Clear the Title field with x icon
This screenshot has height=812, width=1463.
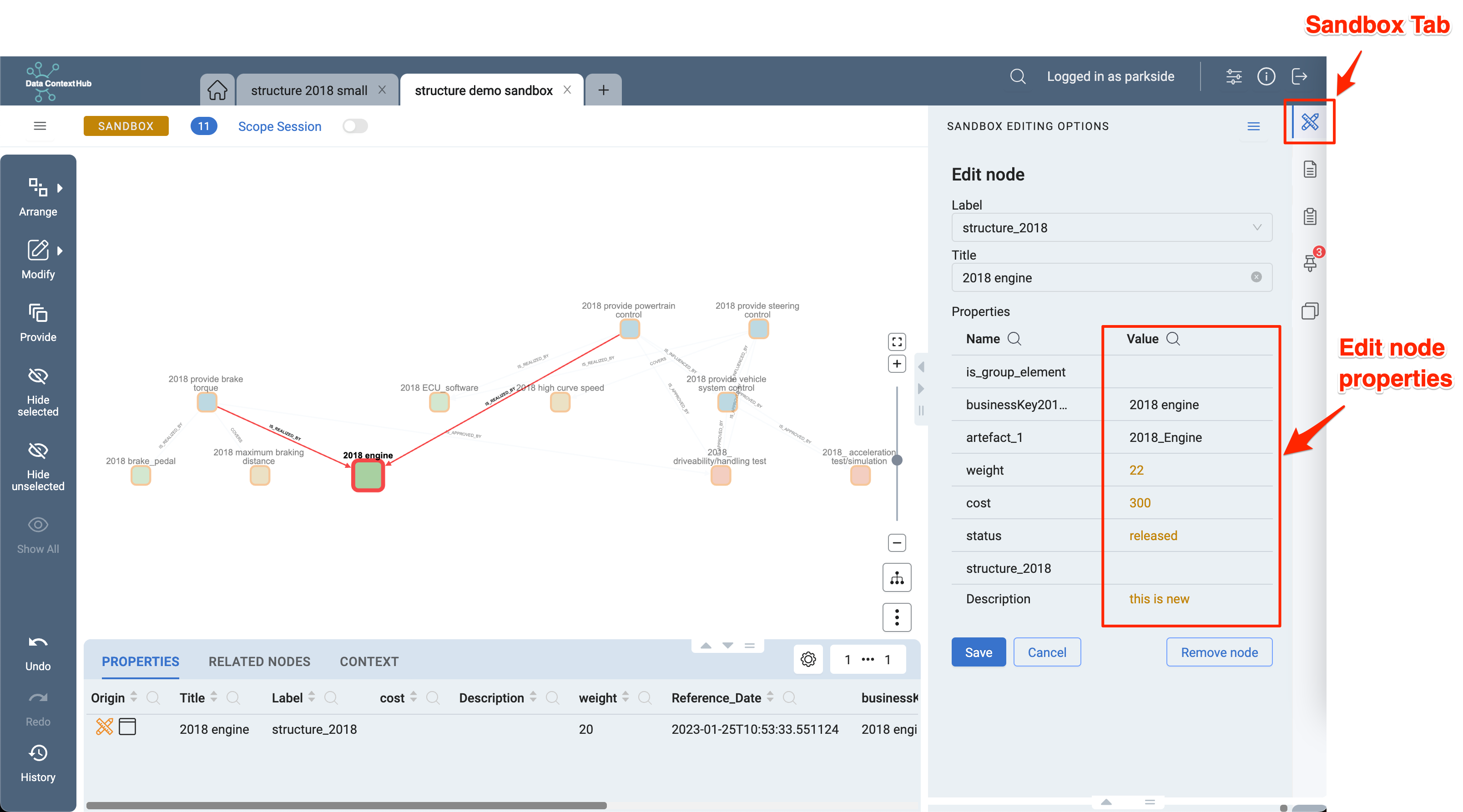[1256, 277]
